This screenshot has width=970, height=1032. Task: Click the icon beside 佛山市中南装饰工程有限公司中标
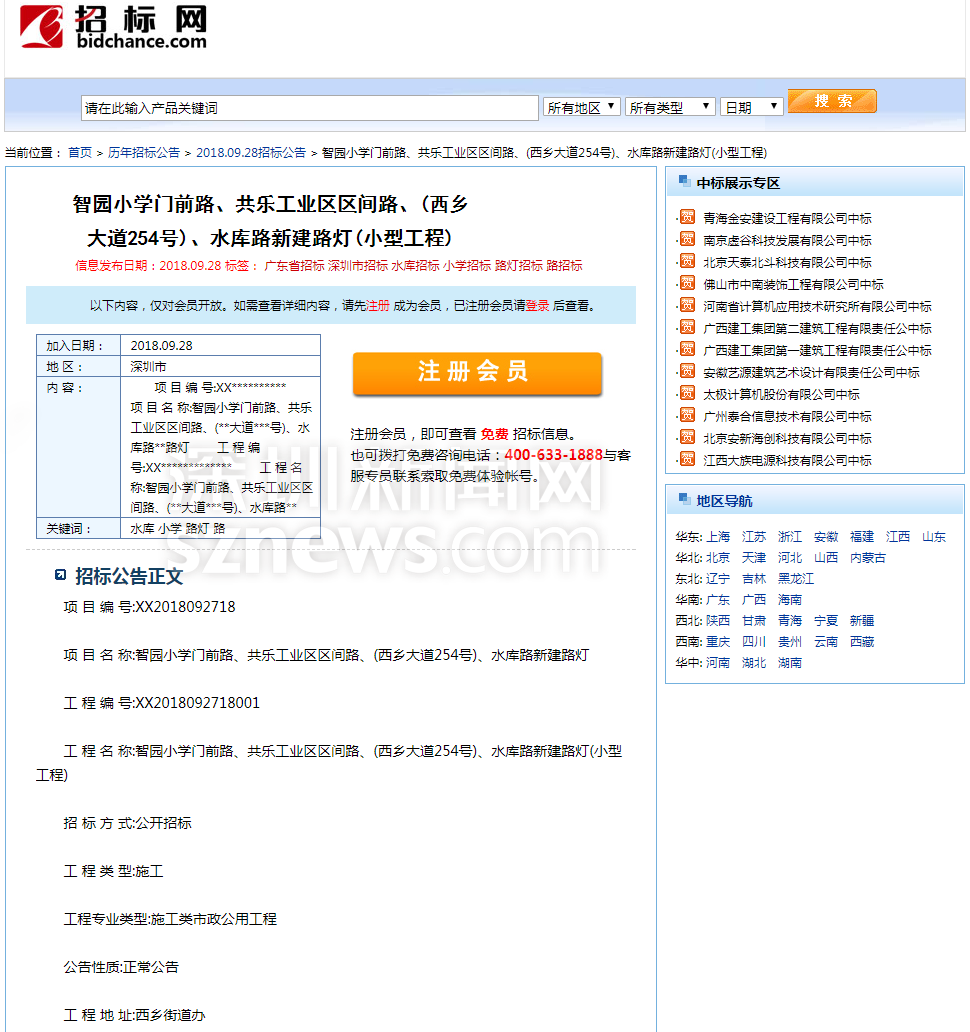(687, 283)
